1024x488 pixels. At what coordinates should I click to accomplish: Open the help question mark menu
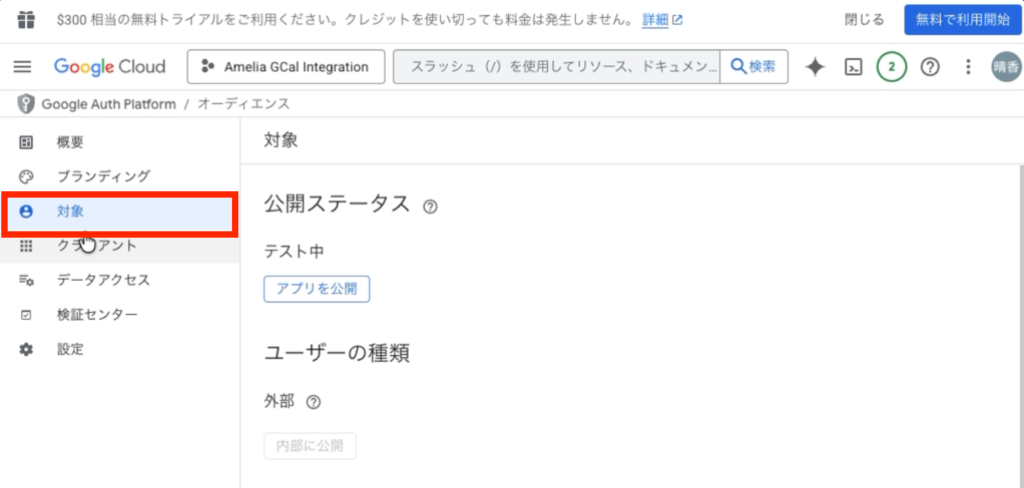click(x=930, y=67)
